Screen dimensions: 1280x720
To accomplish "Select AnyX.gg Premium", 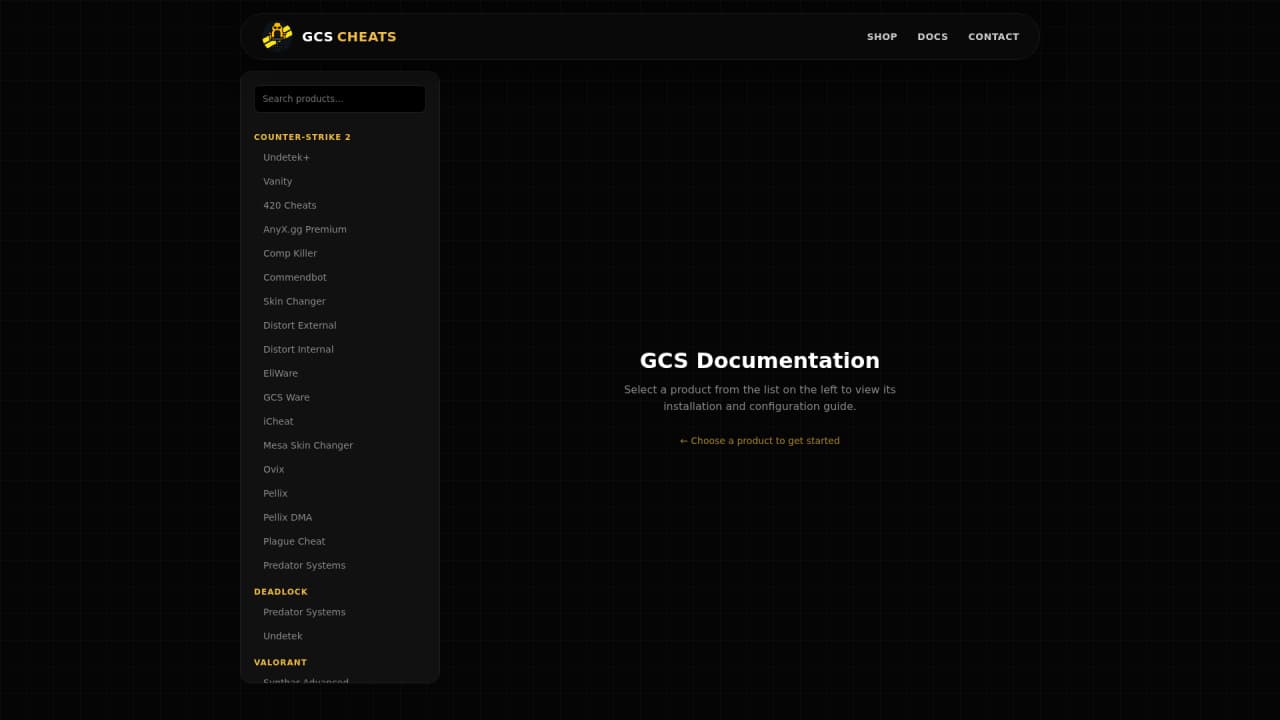I will (340, 230).
